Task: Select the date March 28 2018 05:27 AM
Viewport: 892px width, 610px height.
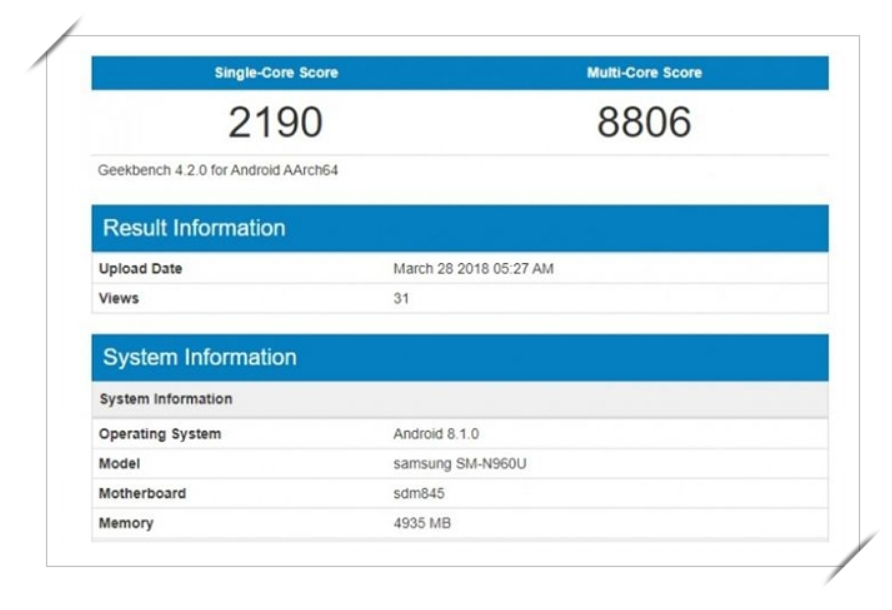Action: click(473, 269)
